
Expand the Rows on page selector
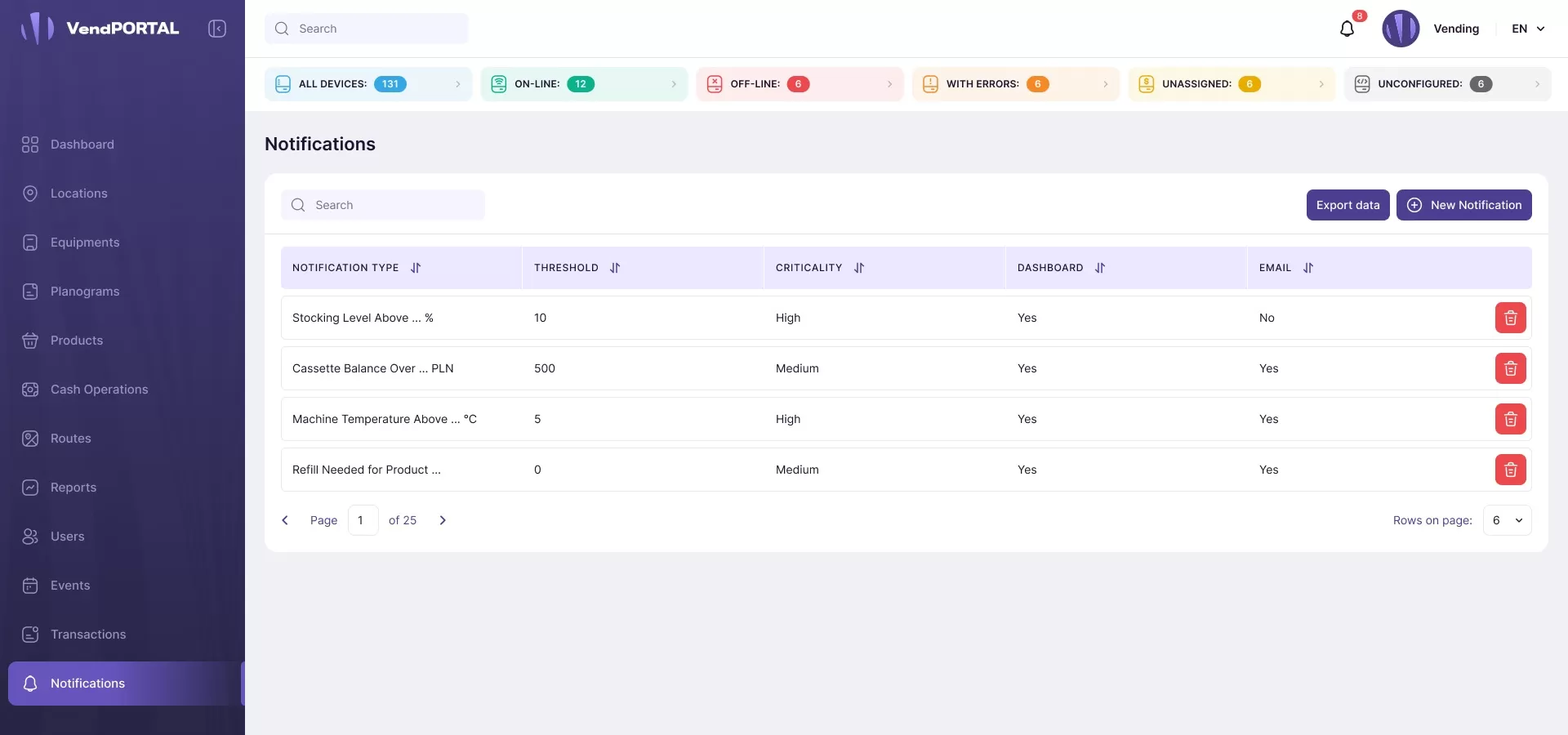click(1507, 520)
